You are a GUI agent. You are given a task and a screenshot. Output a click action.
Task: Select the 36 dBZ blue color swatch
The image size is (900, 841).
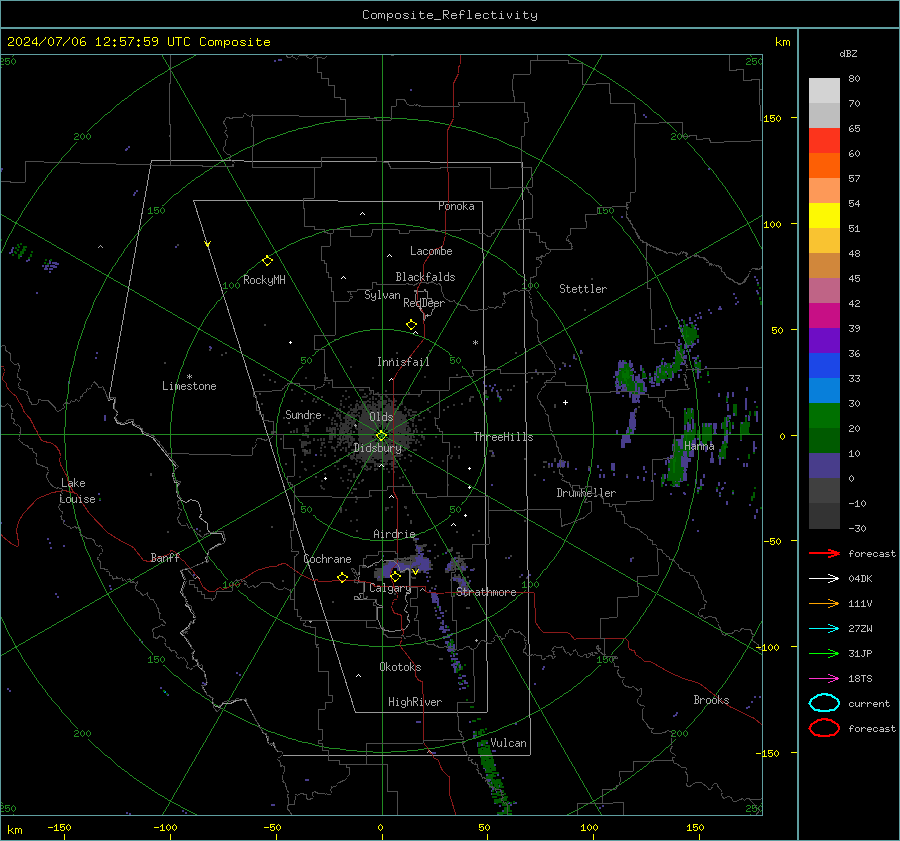(824, 366)
